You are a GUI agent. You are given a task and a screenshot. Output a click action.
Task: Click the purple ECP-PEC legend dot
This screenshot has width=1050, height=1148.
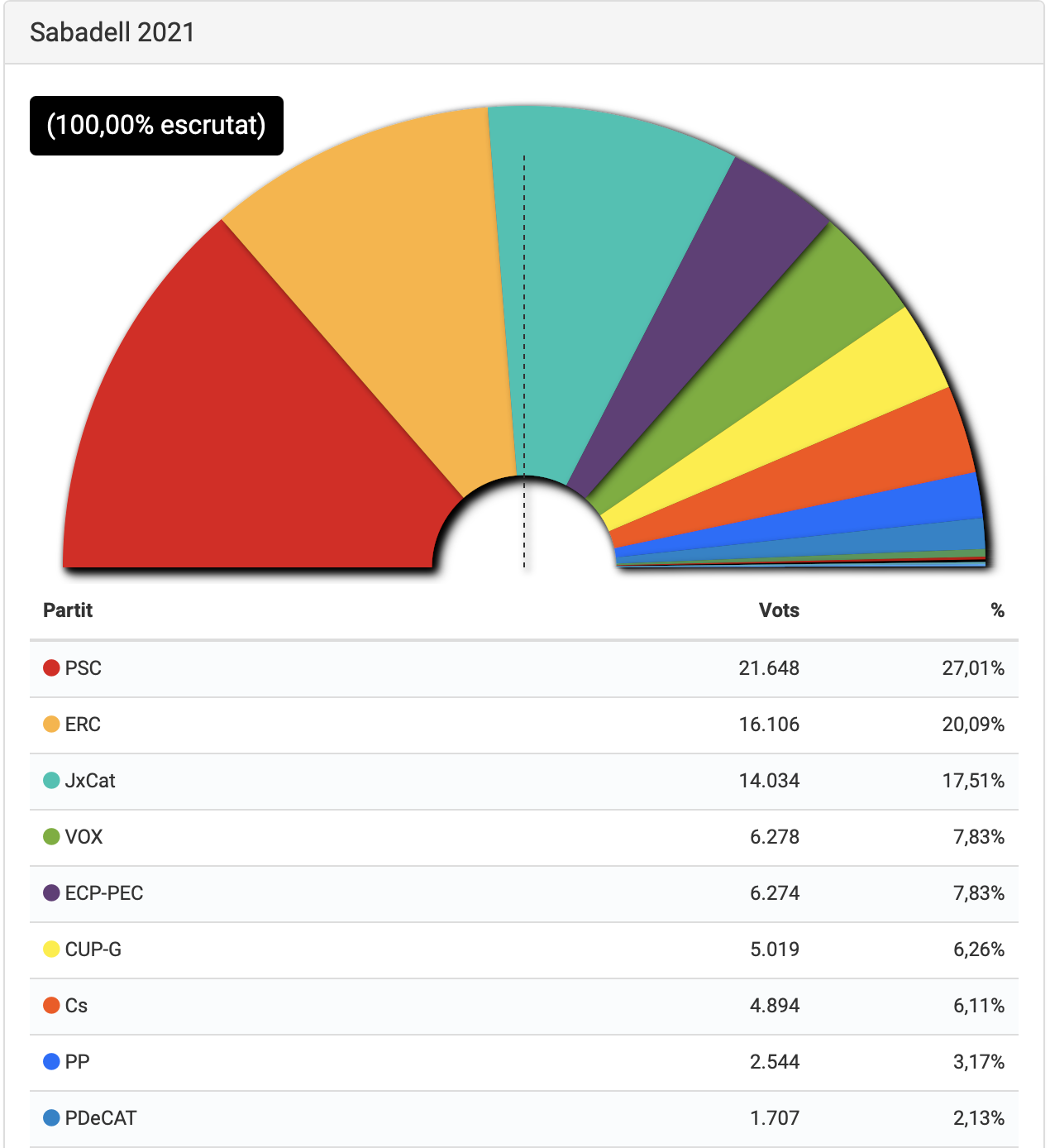tap(51, 893)
